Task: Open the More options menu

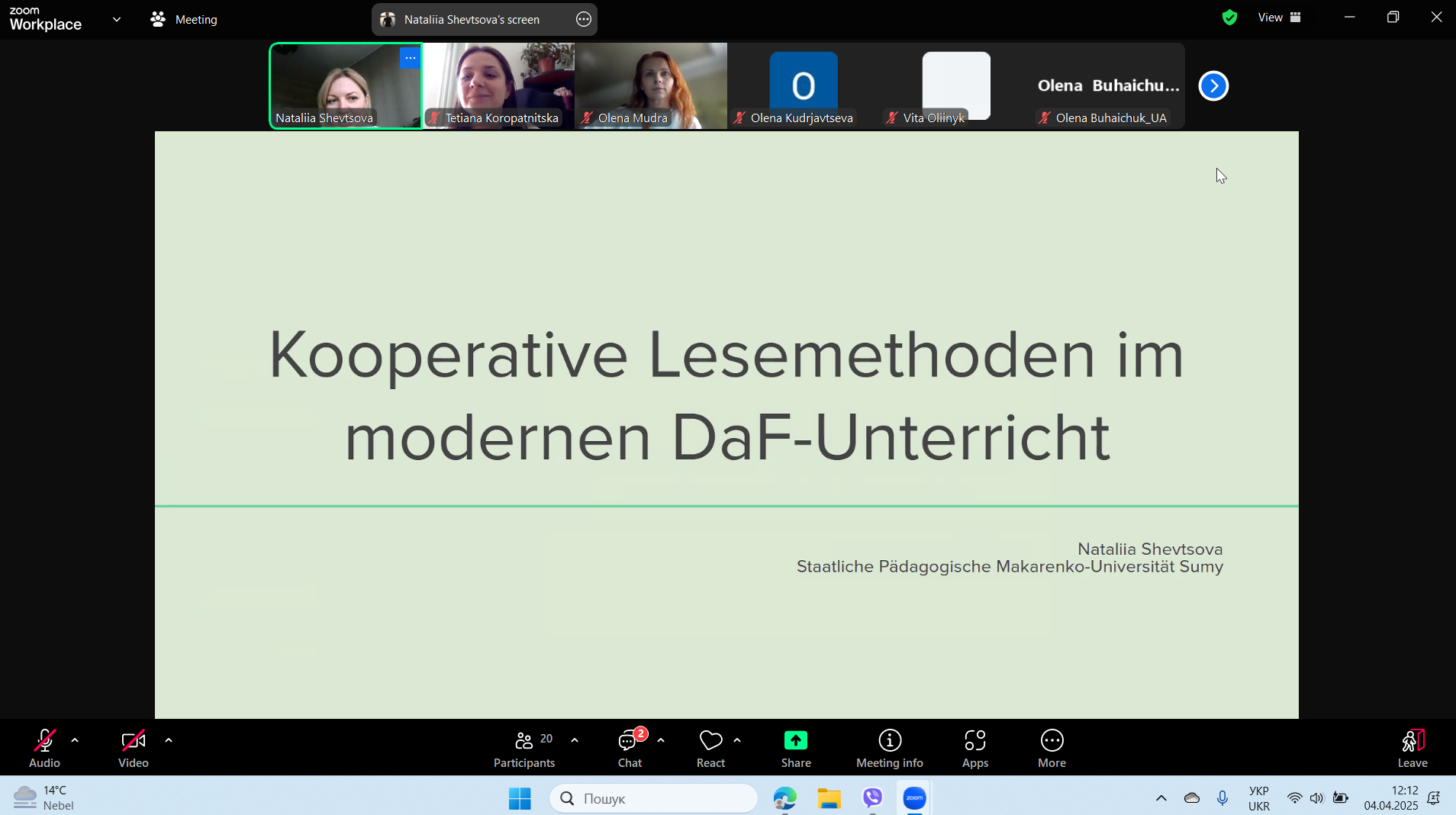Action: click(x=1052, y=748)
